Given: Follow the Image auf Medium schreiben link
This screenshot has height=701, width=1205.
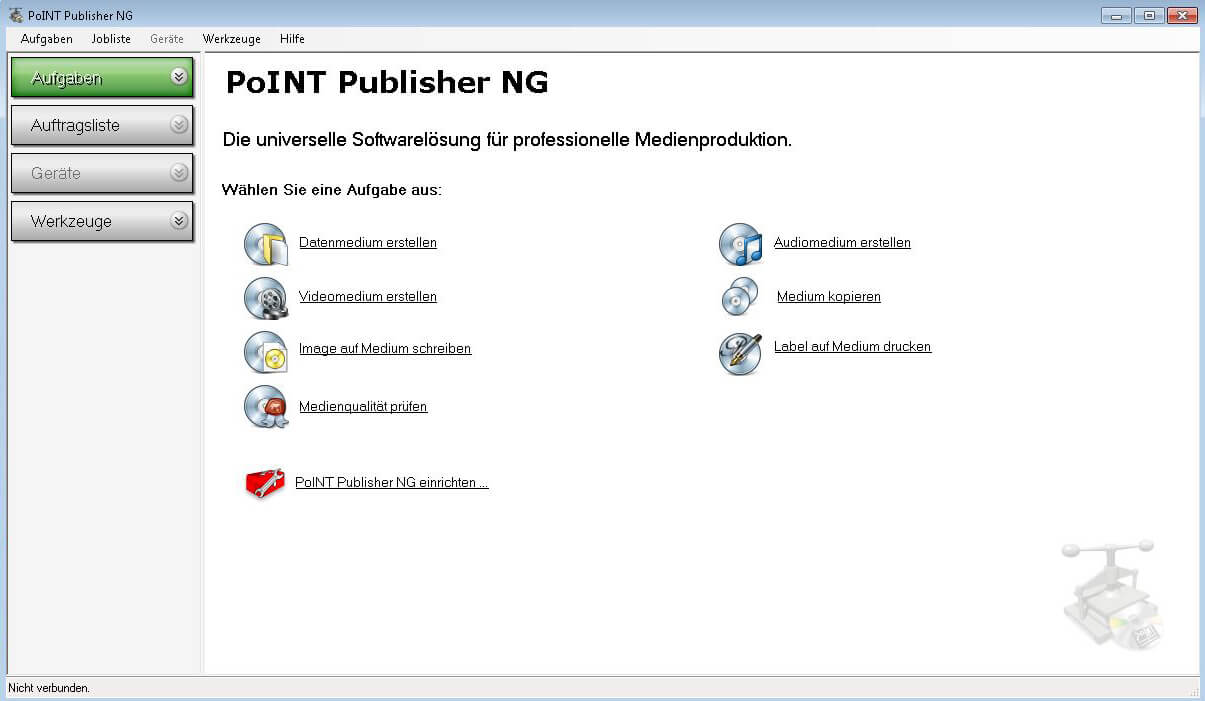Looking at the screenshot, I should (x=385, y=349).
